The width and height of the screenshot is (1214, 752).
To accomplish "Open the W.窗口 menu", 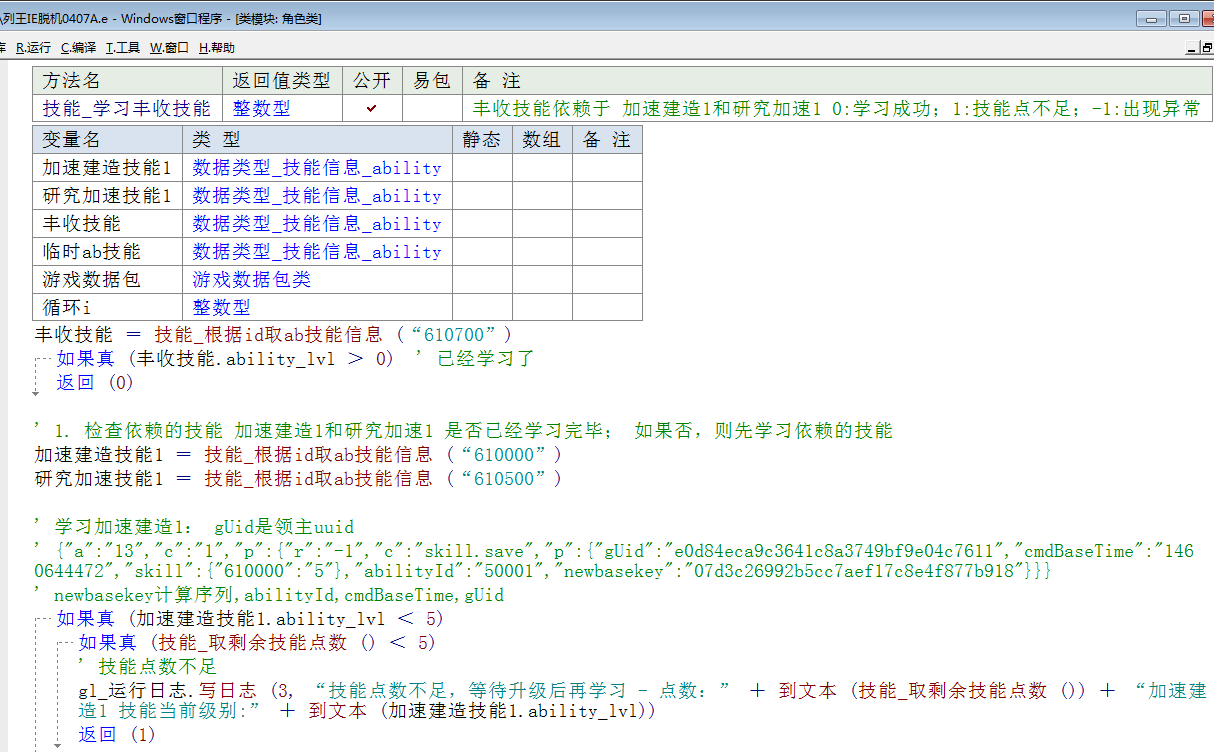I will [x=169, y=47].
